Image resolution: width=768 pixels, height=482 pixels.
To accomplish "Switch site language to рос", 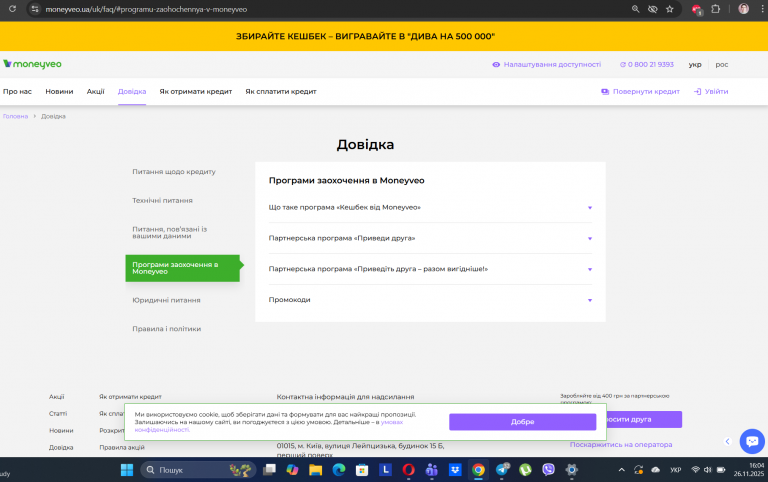I will [x=721, y=65].
